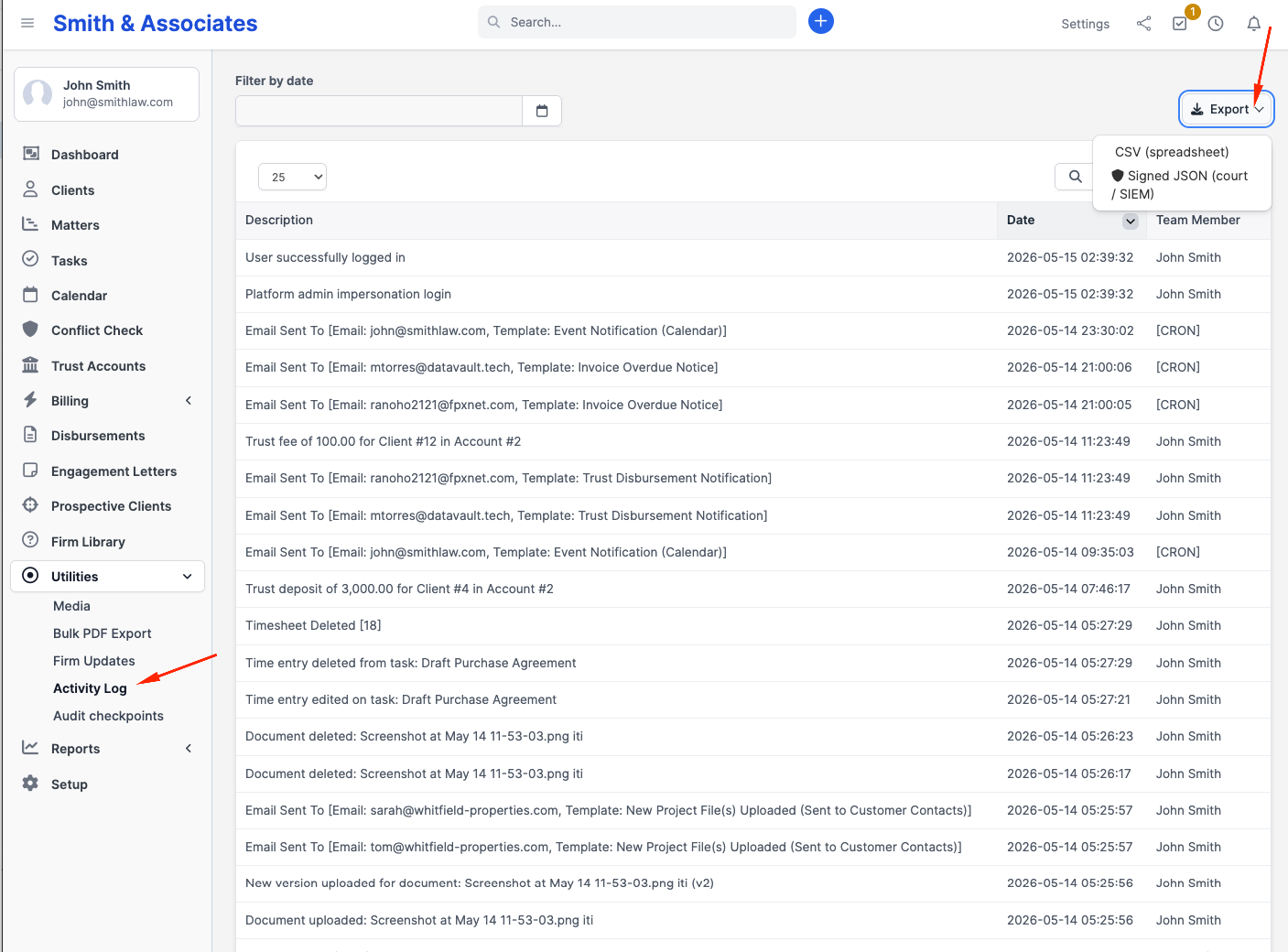Image resolution: width=1288 pixels, height=952 pixels.
Task: Open the tasks checklist icon with badge
Action: click(1180, 24)
